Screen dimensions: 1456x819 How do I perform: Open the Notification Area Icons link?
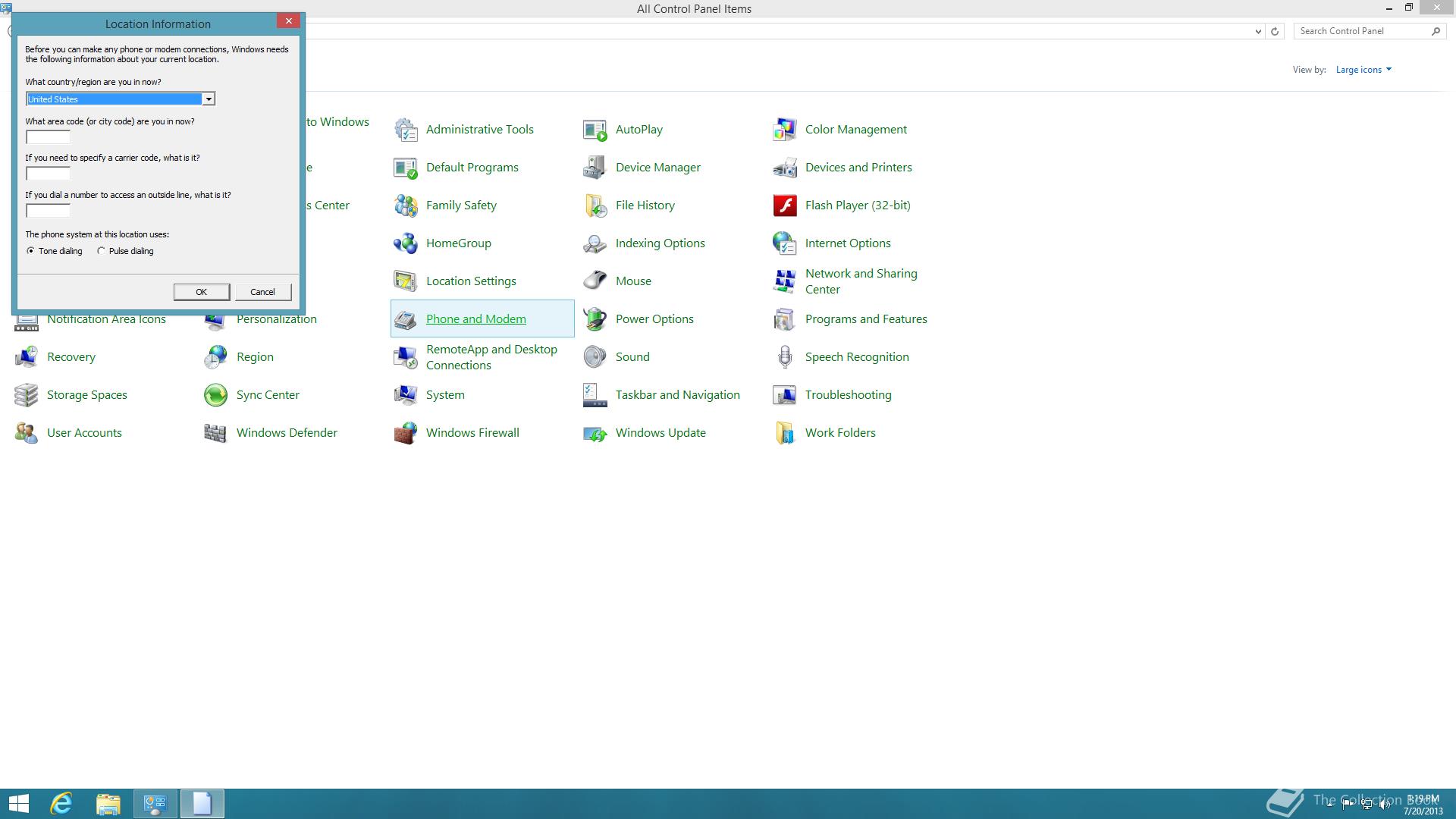tap(106, 320)
